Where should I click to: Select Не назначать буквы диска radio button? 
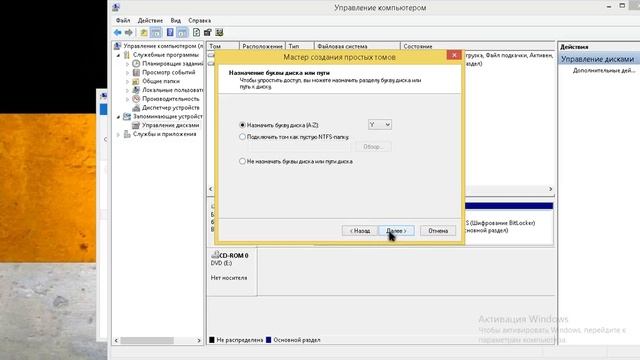[242, 162]
